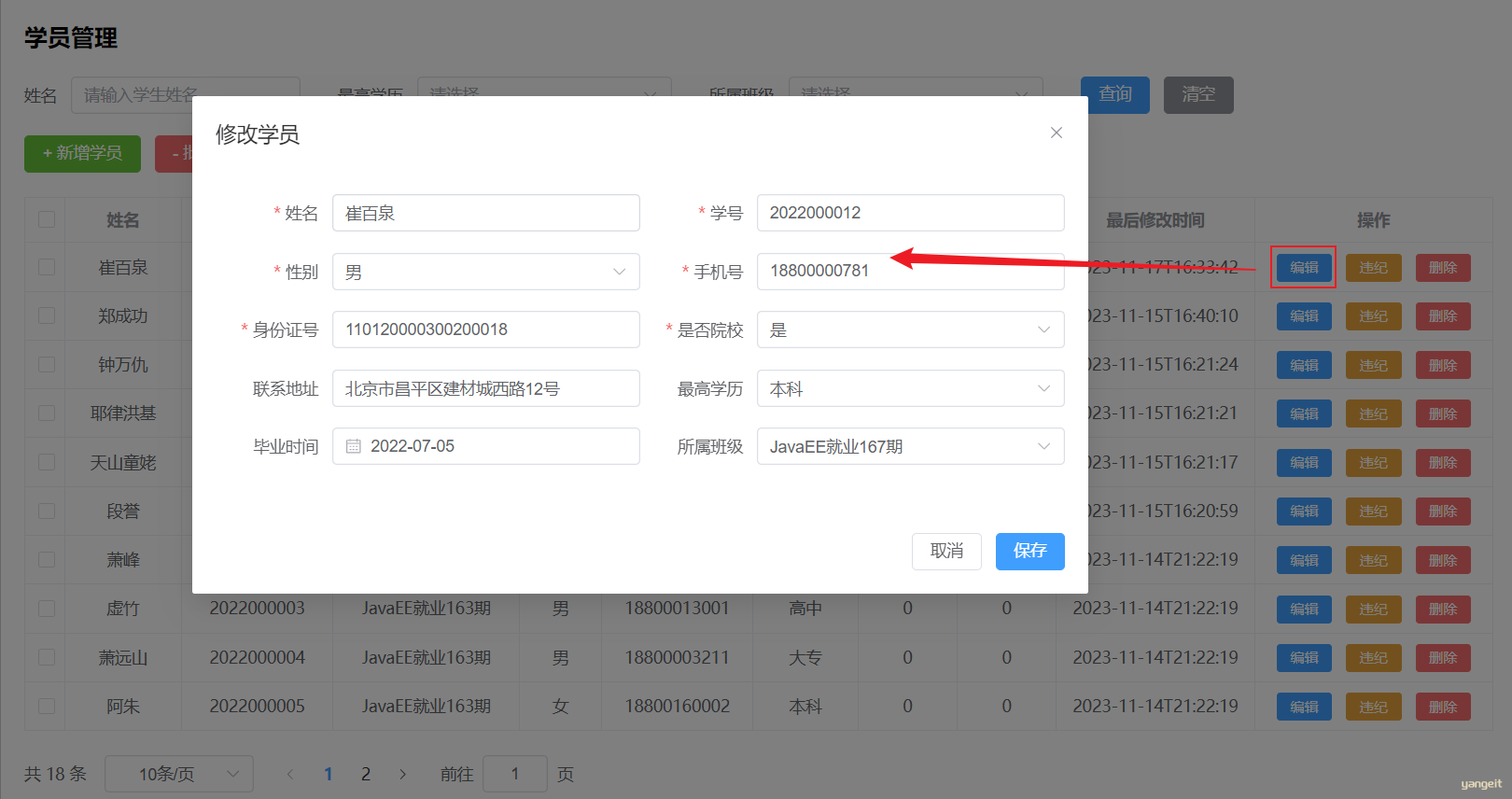Click 违纪 for 耶律洪基 row
This screenshot has width=1512, height=799.
(1373, 414)
